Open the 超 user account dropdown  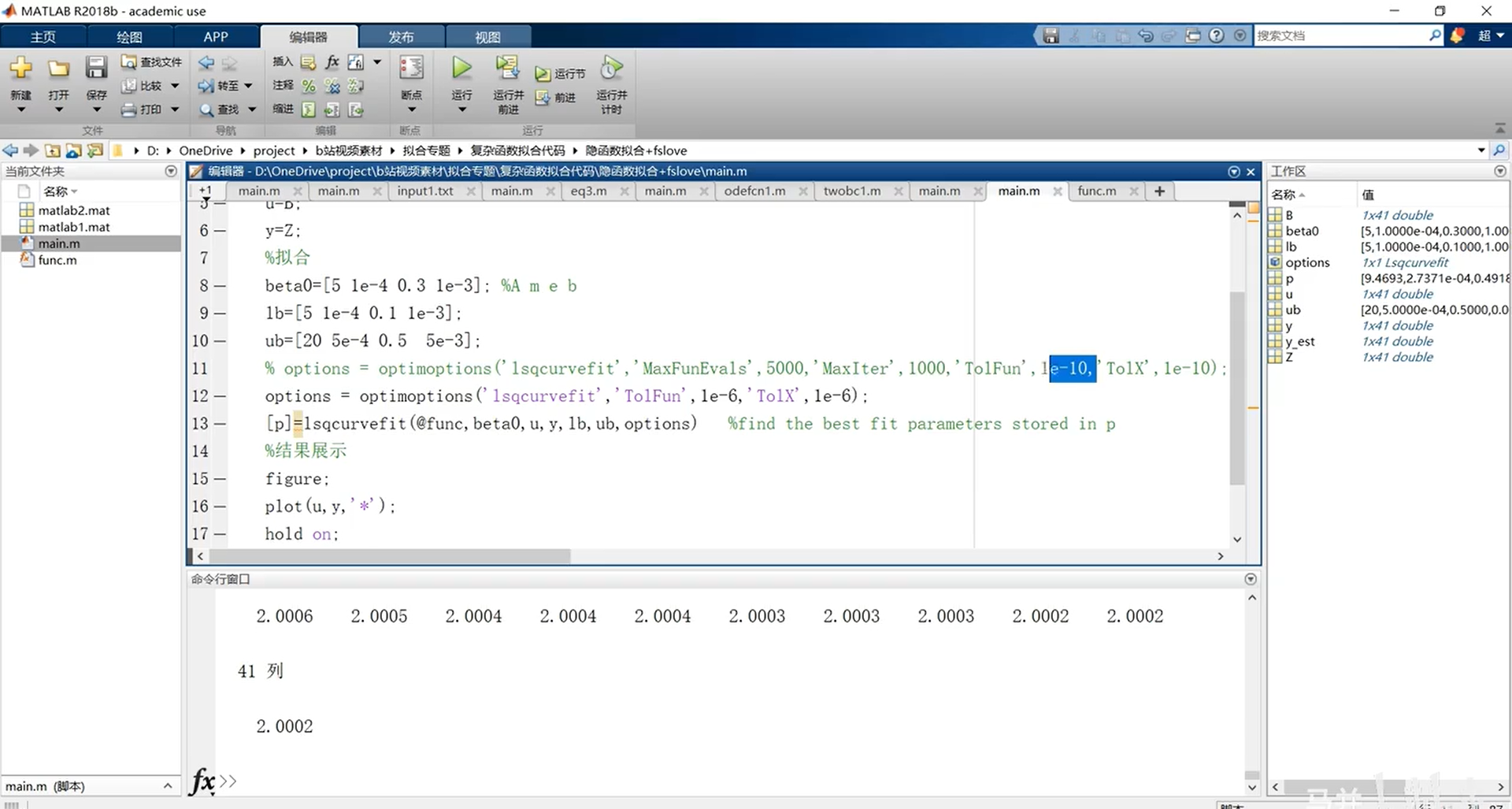pyautogui.click(x=1491, y=35)
